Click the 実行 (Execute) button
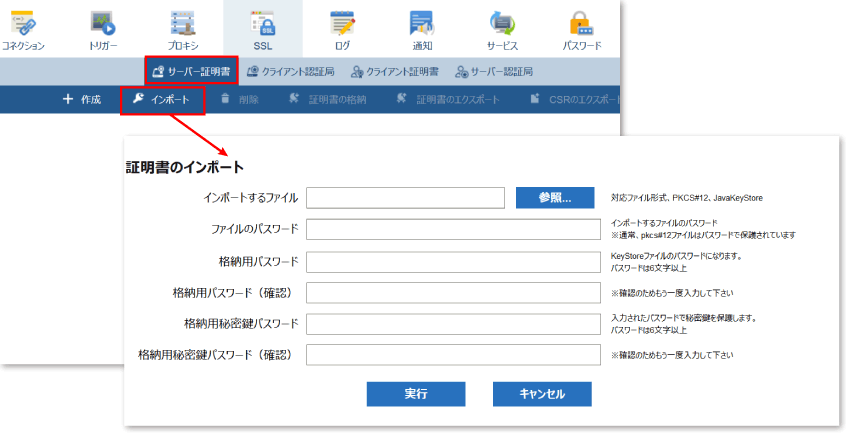 [x=416, y=394]
